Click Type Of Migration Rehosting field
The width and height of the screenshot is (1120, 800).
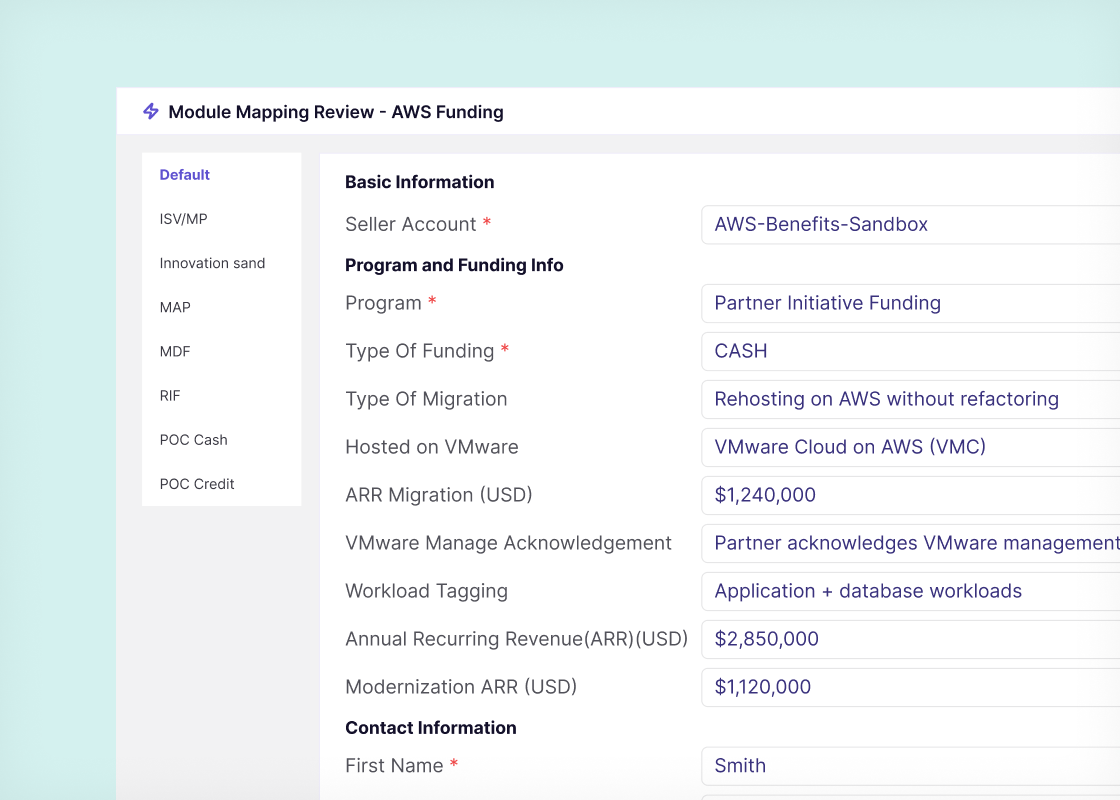[x=911, y=399]
